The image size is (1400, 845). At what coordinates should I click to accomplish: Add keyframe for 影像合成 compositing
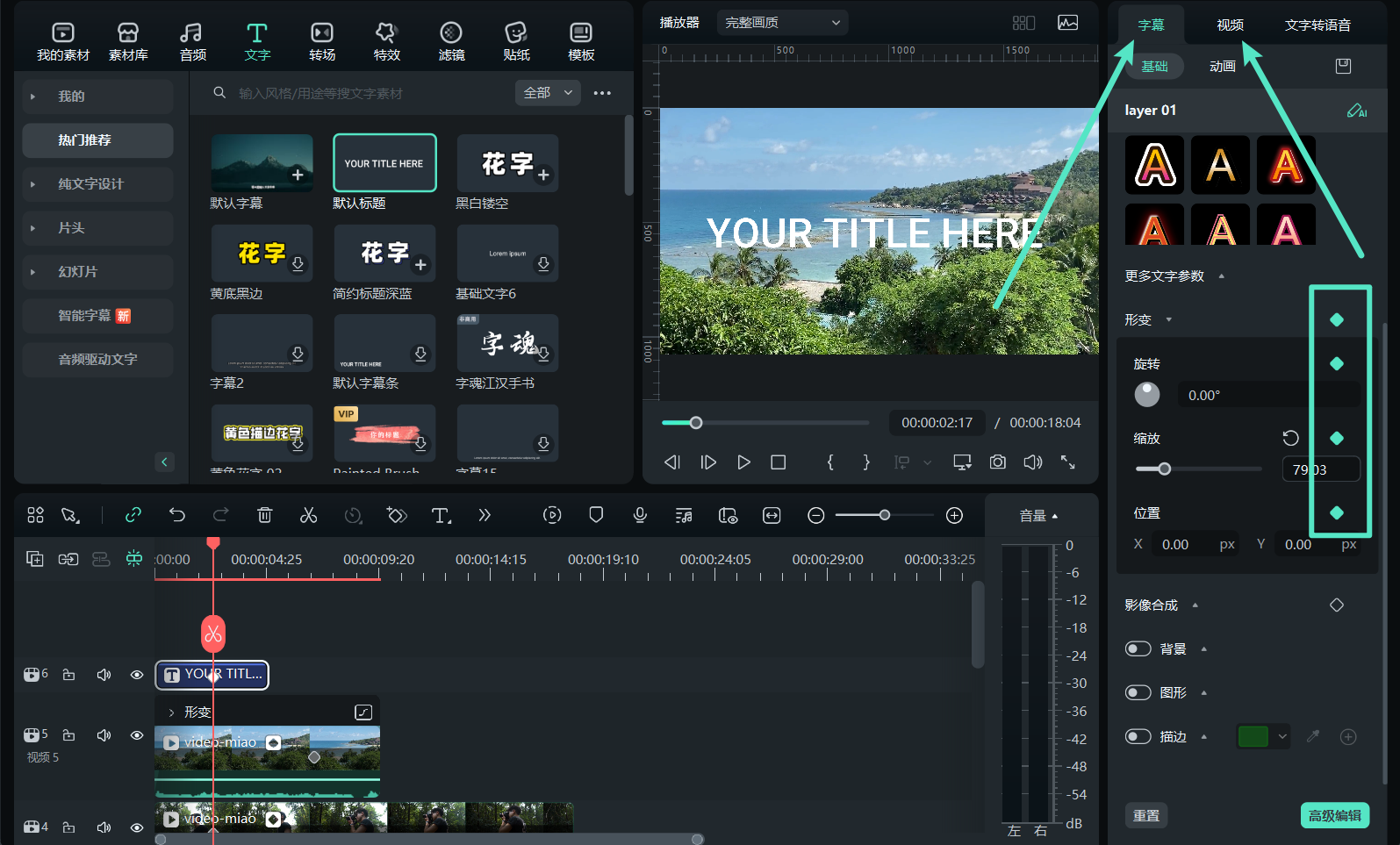1337,605
